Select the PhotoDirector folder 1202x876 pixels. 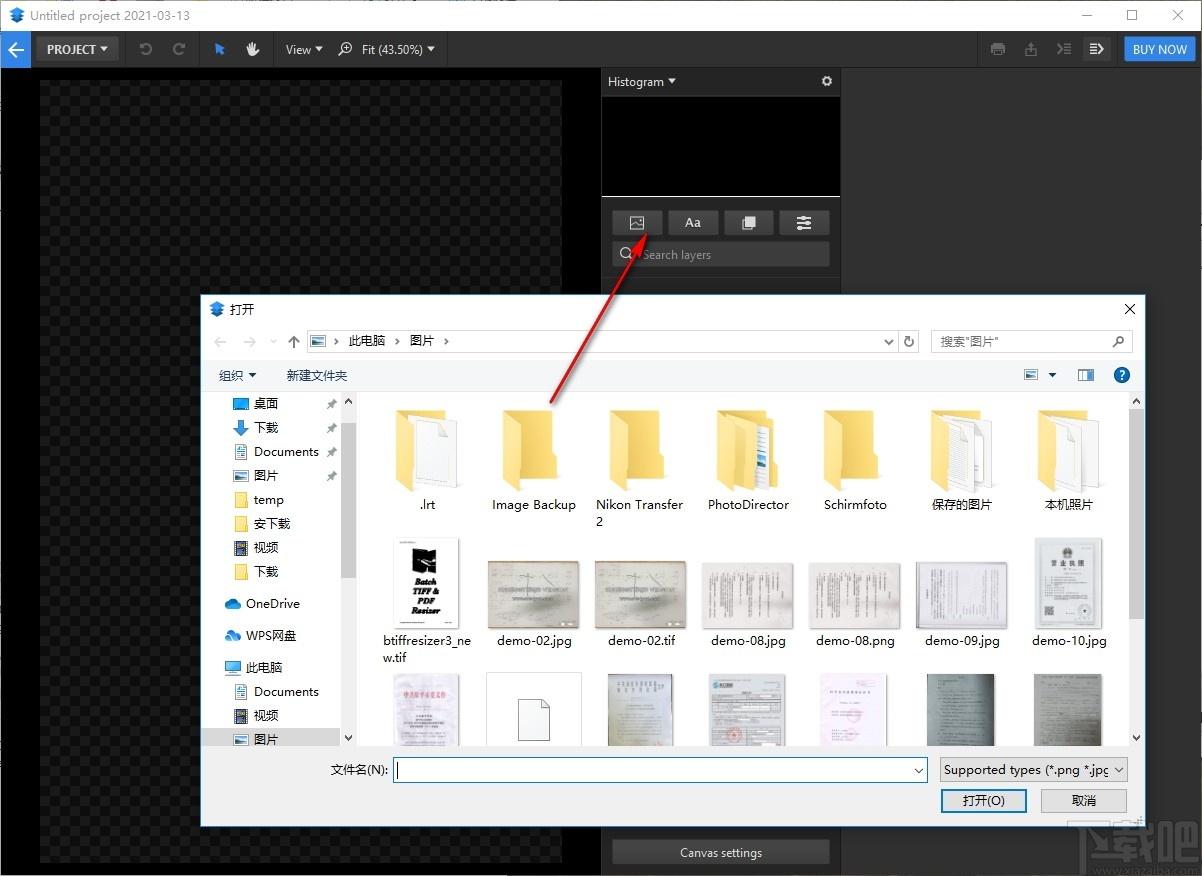tap(748, 459)
